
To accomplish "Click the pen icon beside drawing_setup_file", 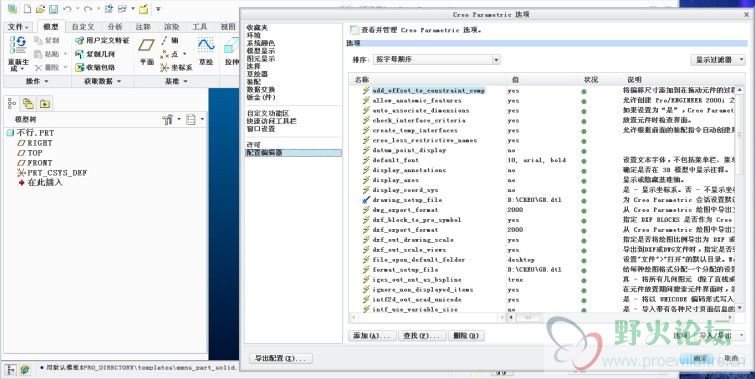I will (366, 200).
